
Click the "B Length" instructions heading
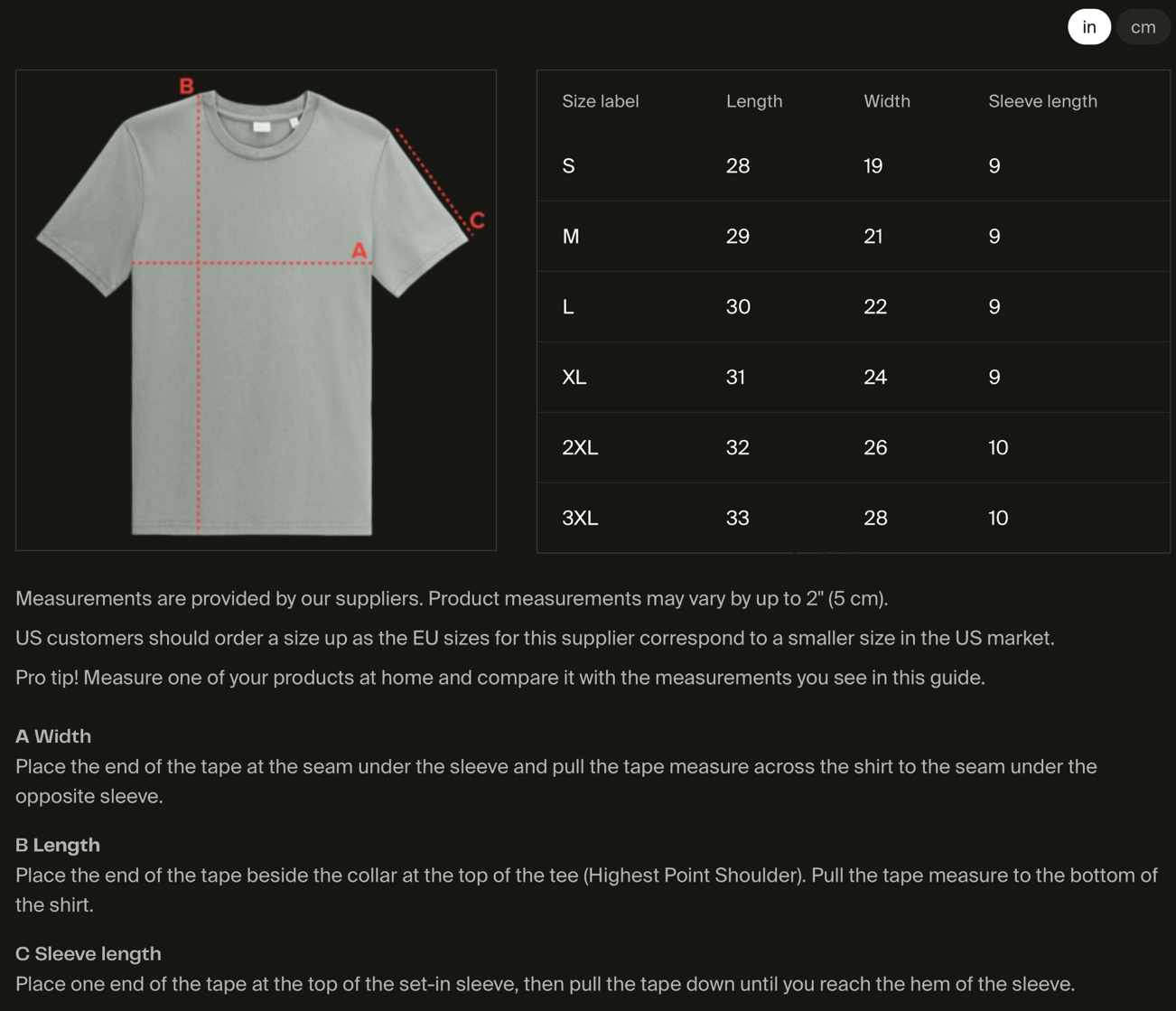[58, 845]
